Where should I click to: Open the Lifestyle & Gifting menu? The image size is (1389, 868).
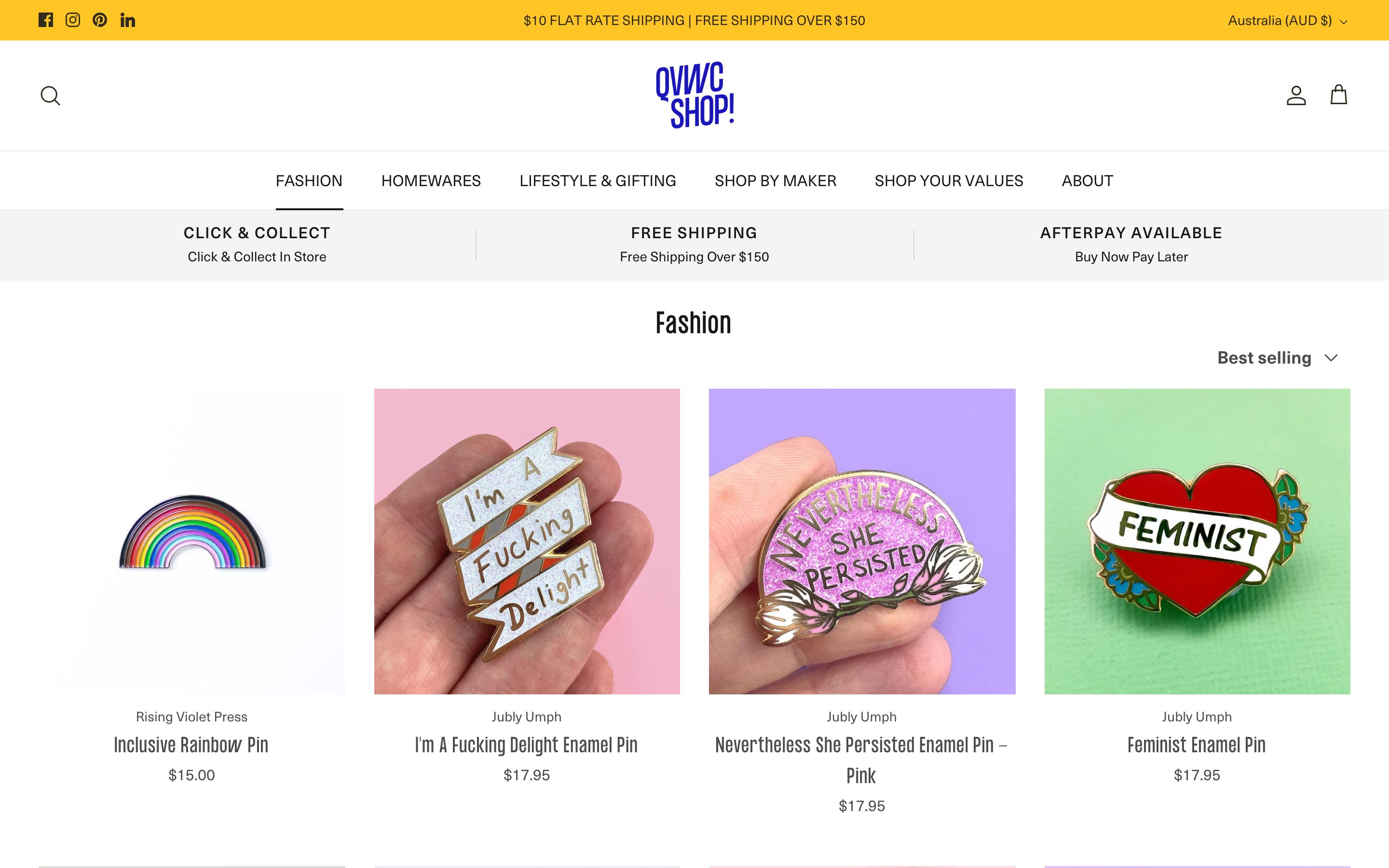point(598,181)
